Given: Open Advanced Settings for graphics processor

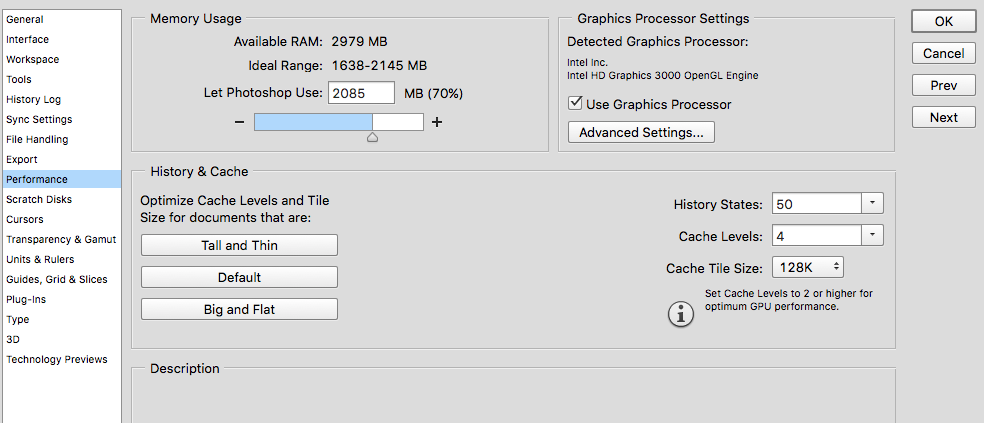Looking at the screenshot, I should pyautogui.click(x=641, y=132).
